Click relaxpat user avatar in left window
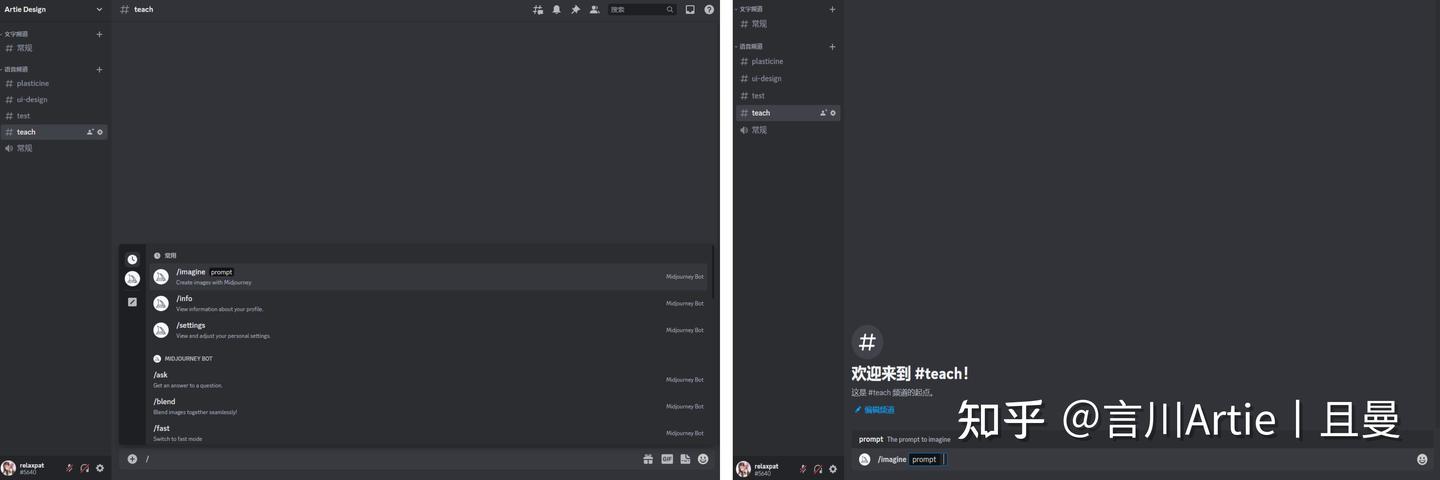The height and width of the screenshot is (480, 1440). 9,468
